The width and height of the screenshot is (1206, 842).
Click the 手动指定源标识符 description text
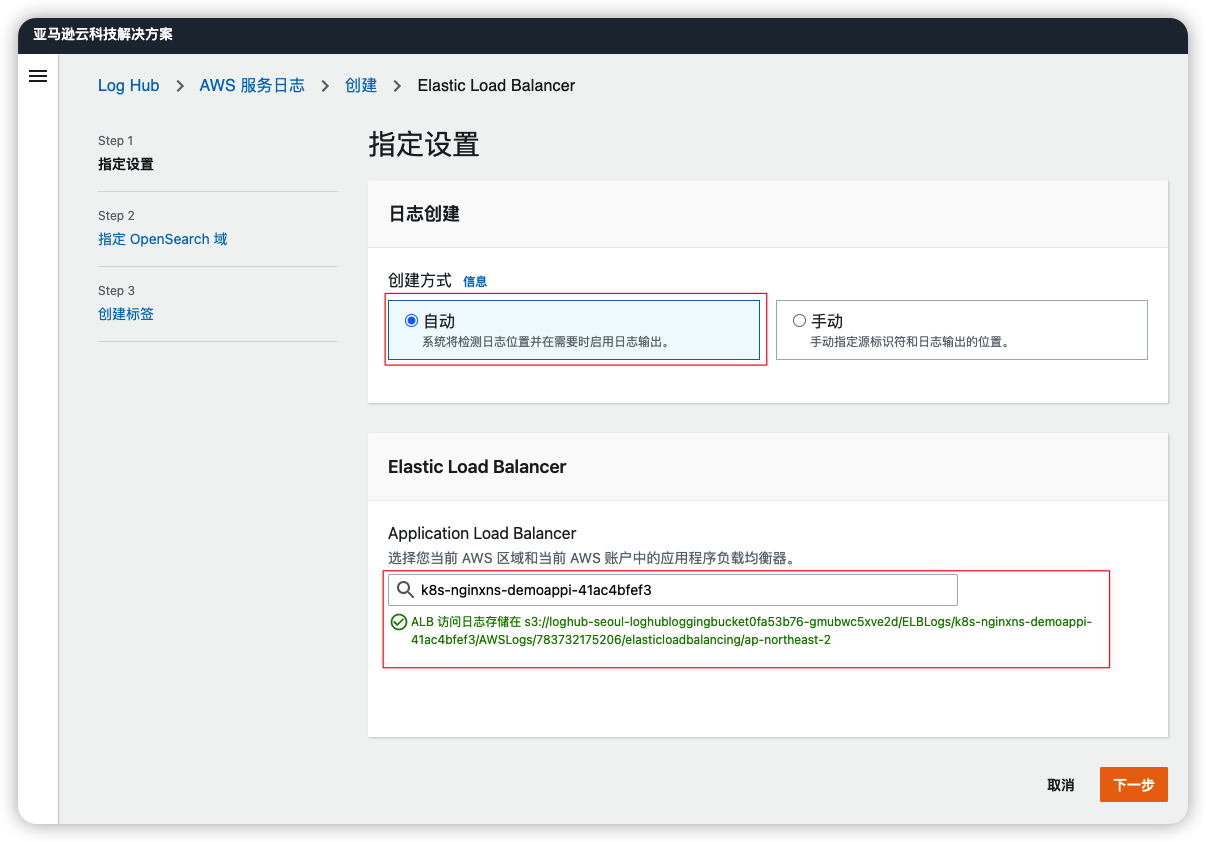pyautogui.click(x=910, y=342)
